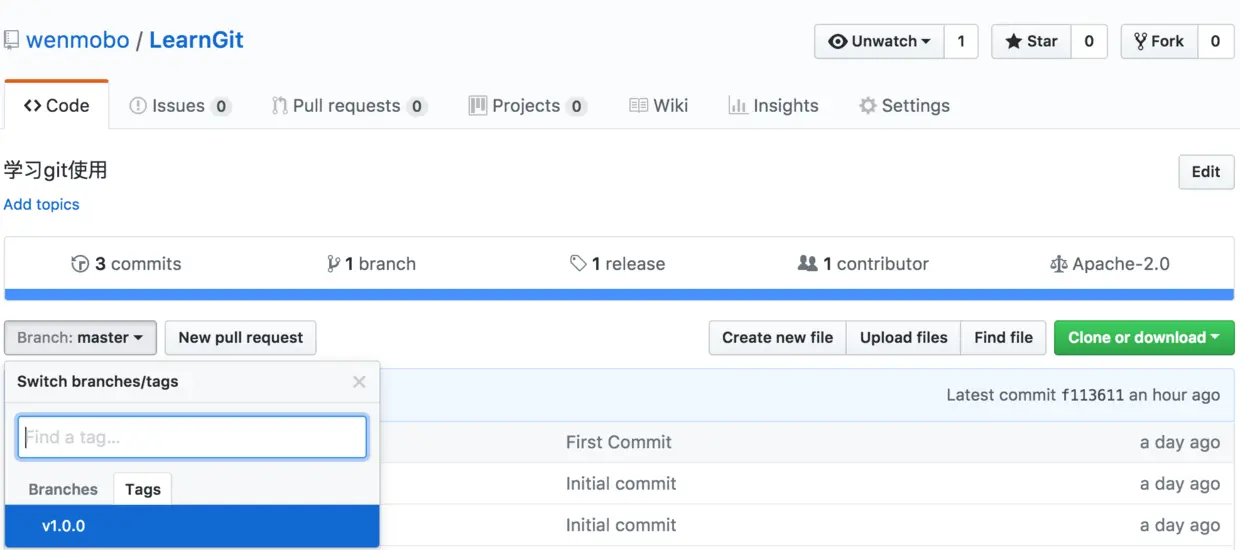Screen dimensions: 1240x550
Task: Click the release tag icon
Action: [578, 264]
